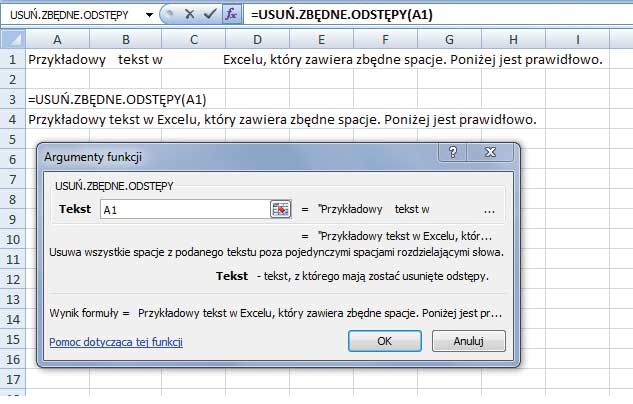Select cell A4 with the cleaned text
This screenshot has width=633, height=404.
[56, 120]
